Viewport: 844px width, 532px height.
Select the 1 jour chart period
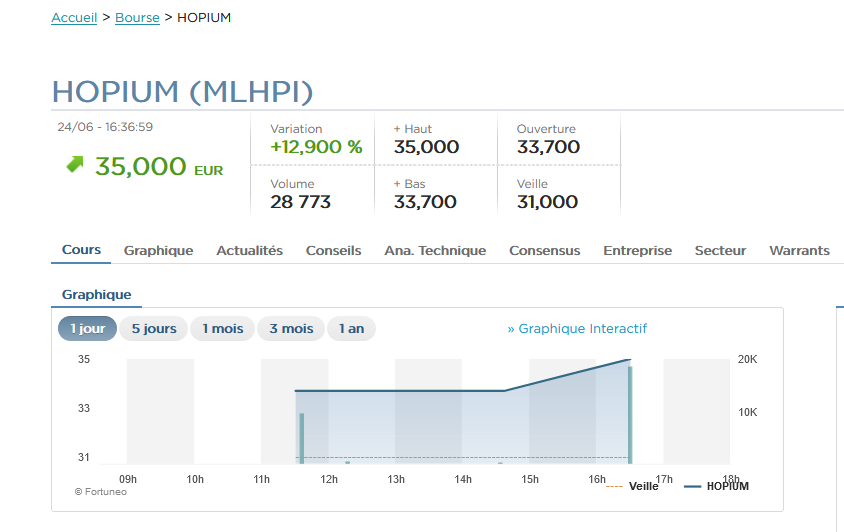pyautogui.click(x=87, y=328)
